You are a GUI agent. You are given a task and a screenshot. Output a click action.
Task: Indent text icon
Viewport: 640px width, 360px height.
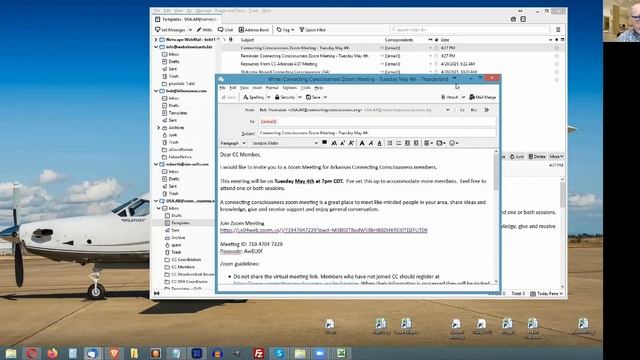pyautogui.click(x=416, y=143)
